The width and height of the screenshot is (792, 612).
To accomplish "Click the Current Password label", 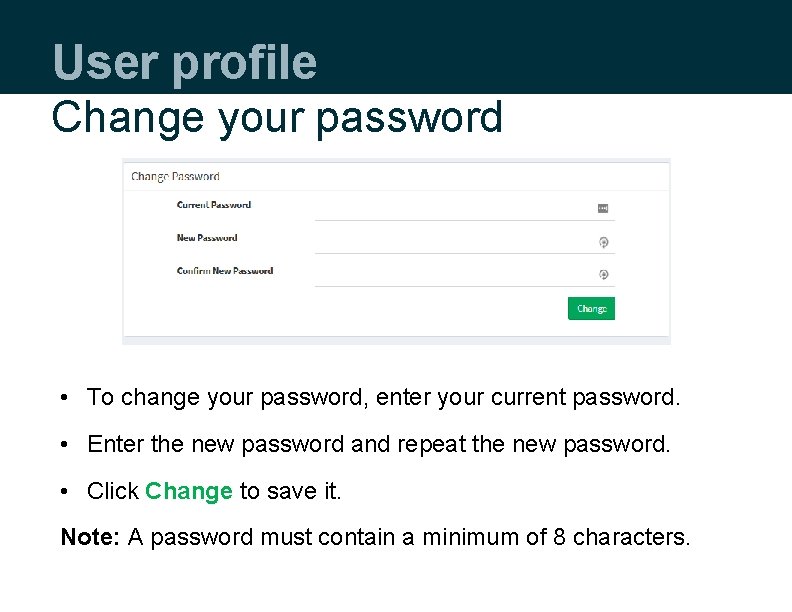I will pyautogui.click(x=213, y=205).
